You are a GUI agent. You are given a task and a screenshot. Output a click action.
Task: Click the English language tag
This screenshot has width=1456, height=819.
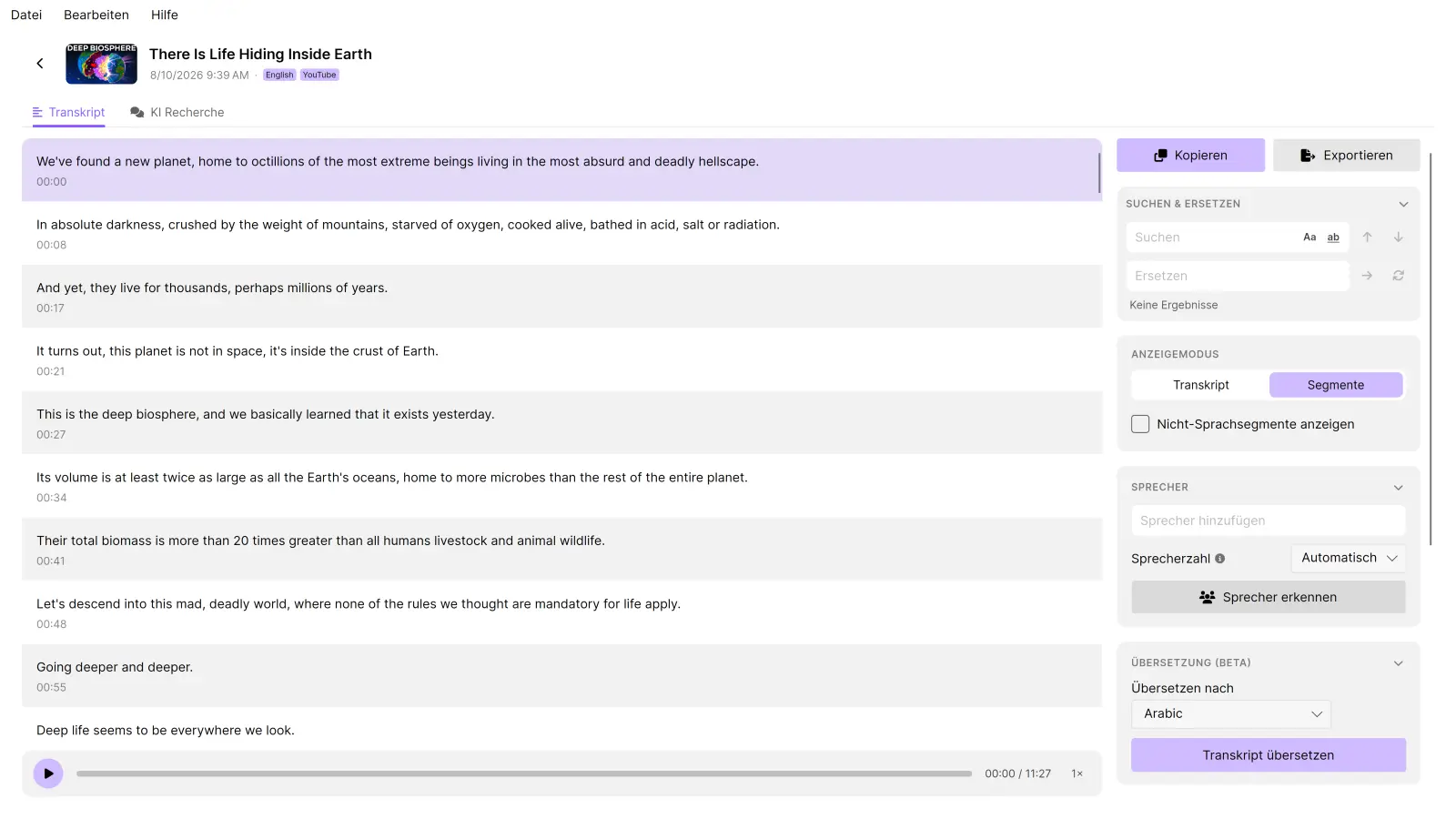click(x=279, y=76)
